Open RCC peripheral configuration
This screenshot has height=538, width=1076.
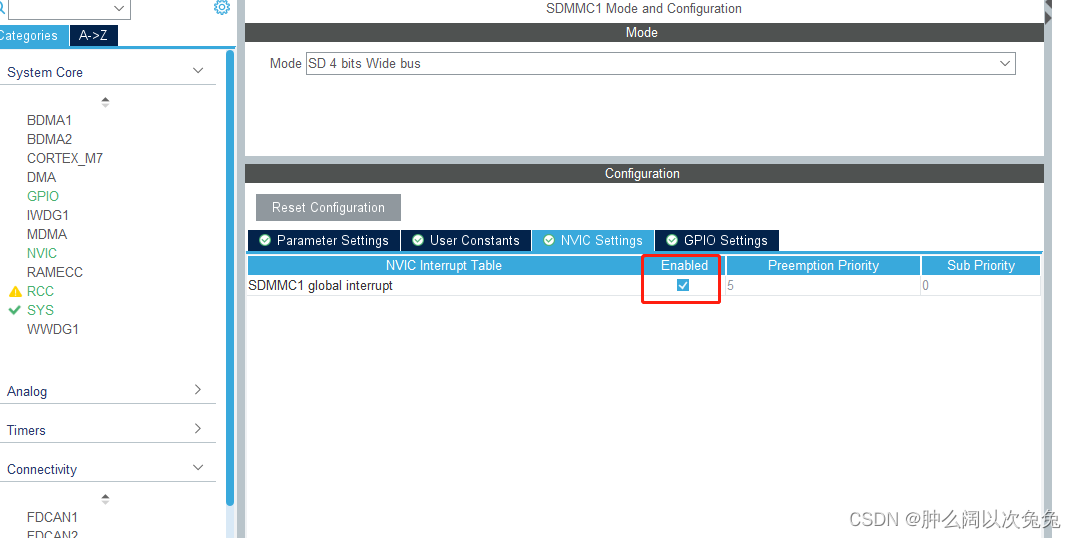[40, 292]
